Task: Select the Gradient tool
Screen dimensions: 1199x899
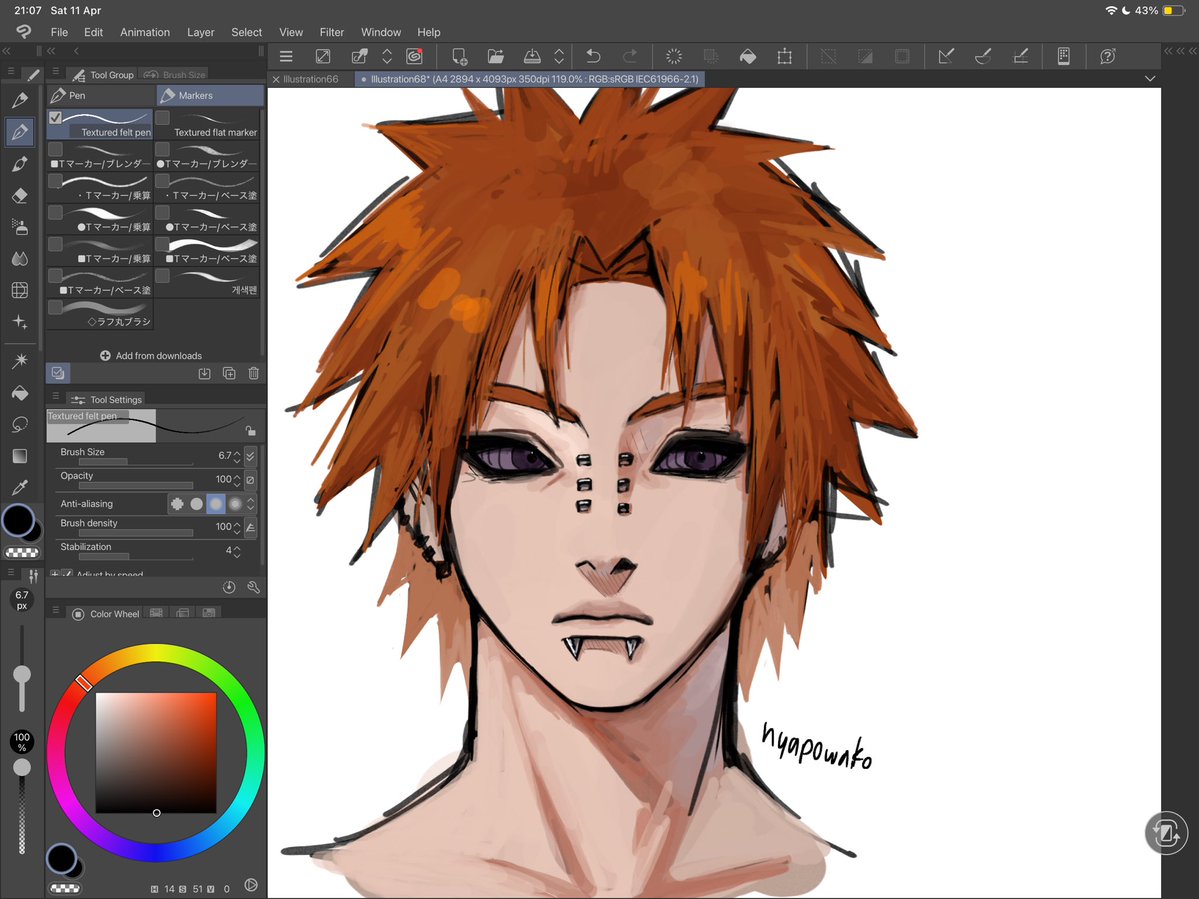Action: pos(20,456)
